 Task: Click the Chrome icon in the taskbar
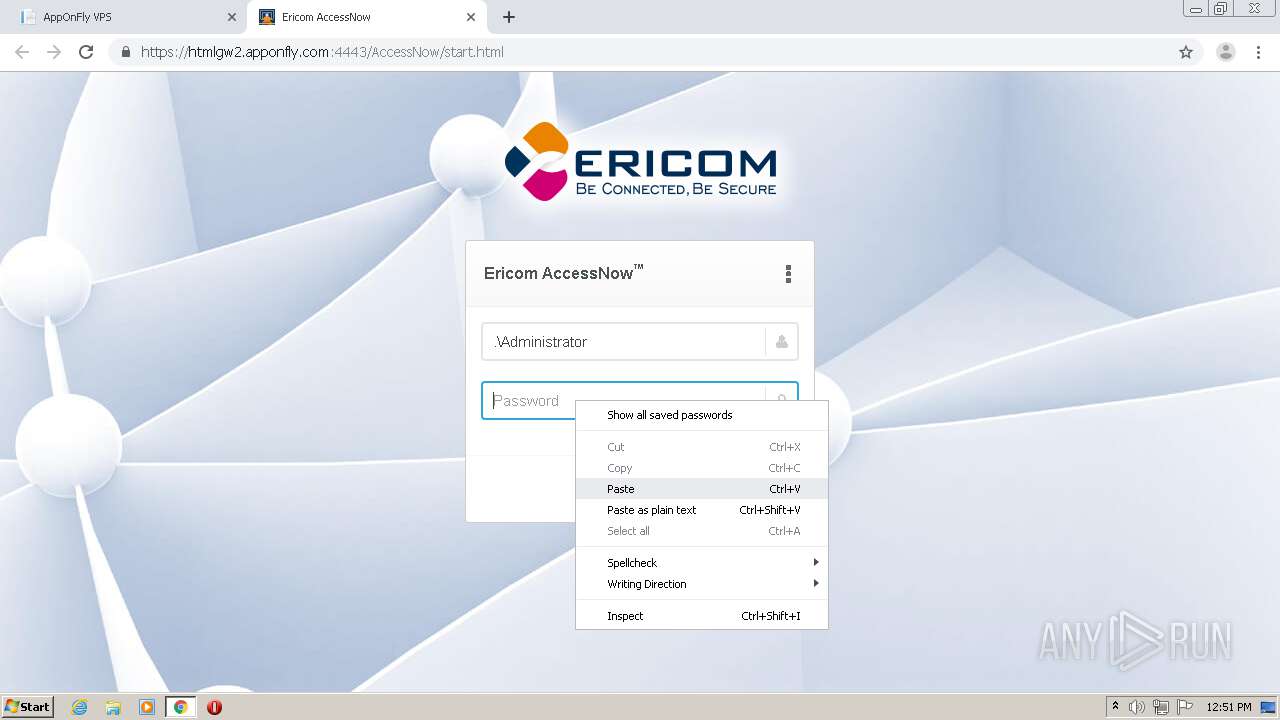point(181,707)
